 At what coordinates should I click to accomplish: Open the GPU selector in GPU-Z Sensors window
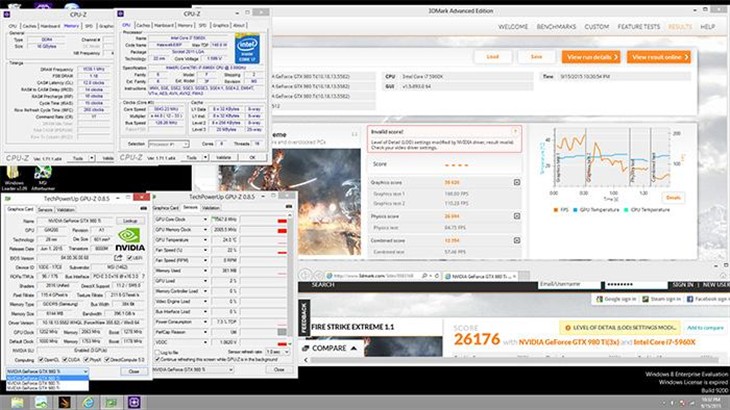[193, 370]
